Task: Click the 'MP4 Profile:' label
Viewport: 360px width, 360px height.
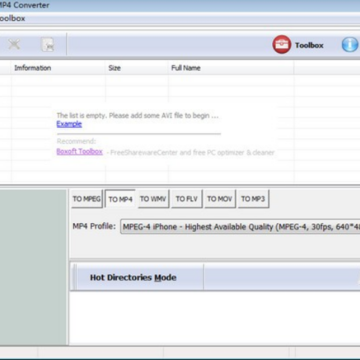Action: 94,226
